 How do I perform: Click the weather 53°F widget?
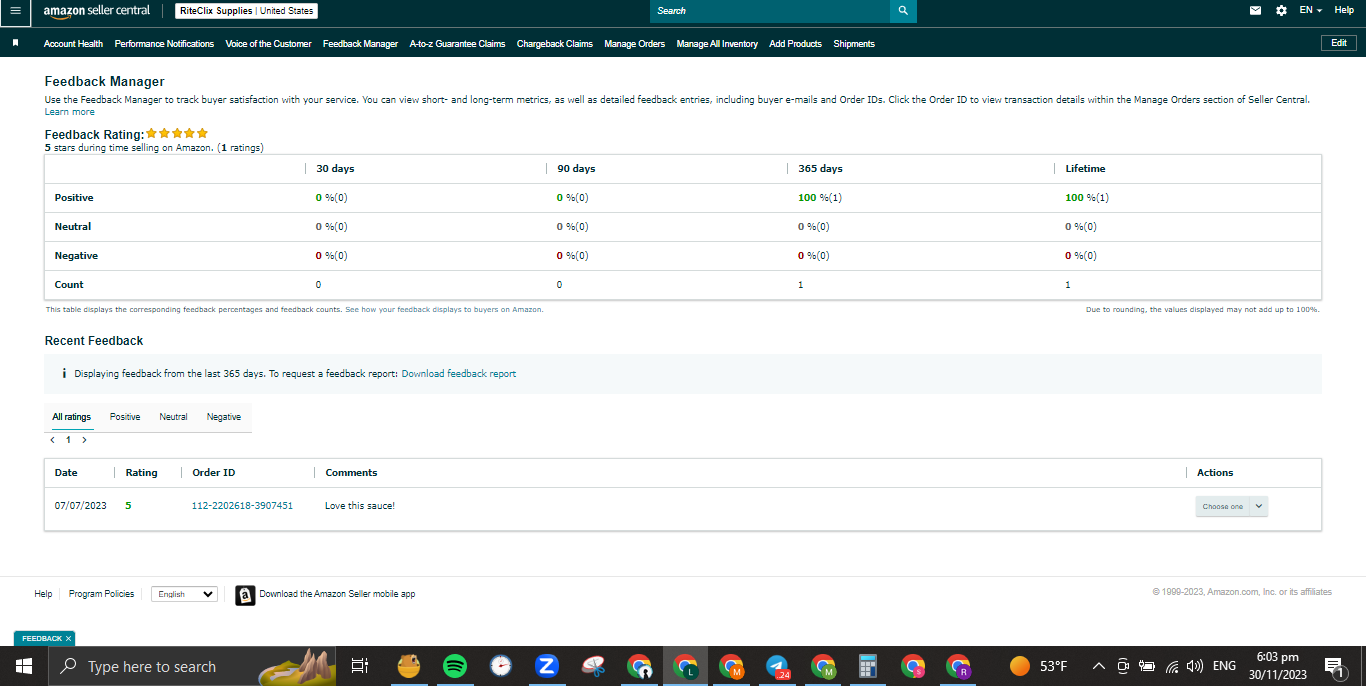click(1039, 666)
